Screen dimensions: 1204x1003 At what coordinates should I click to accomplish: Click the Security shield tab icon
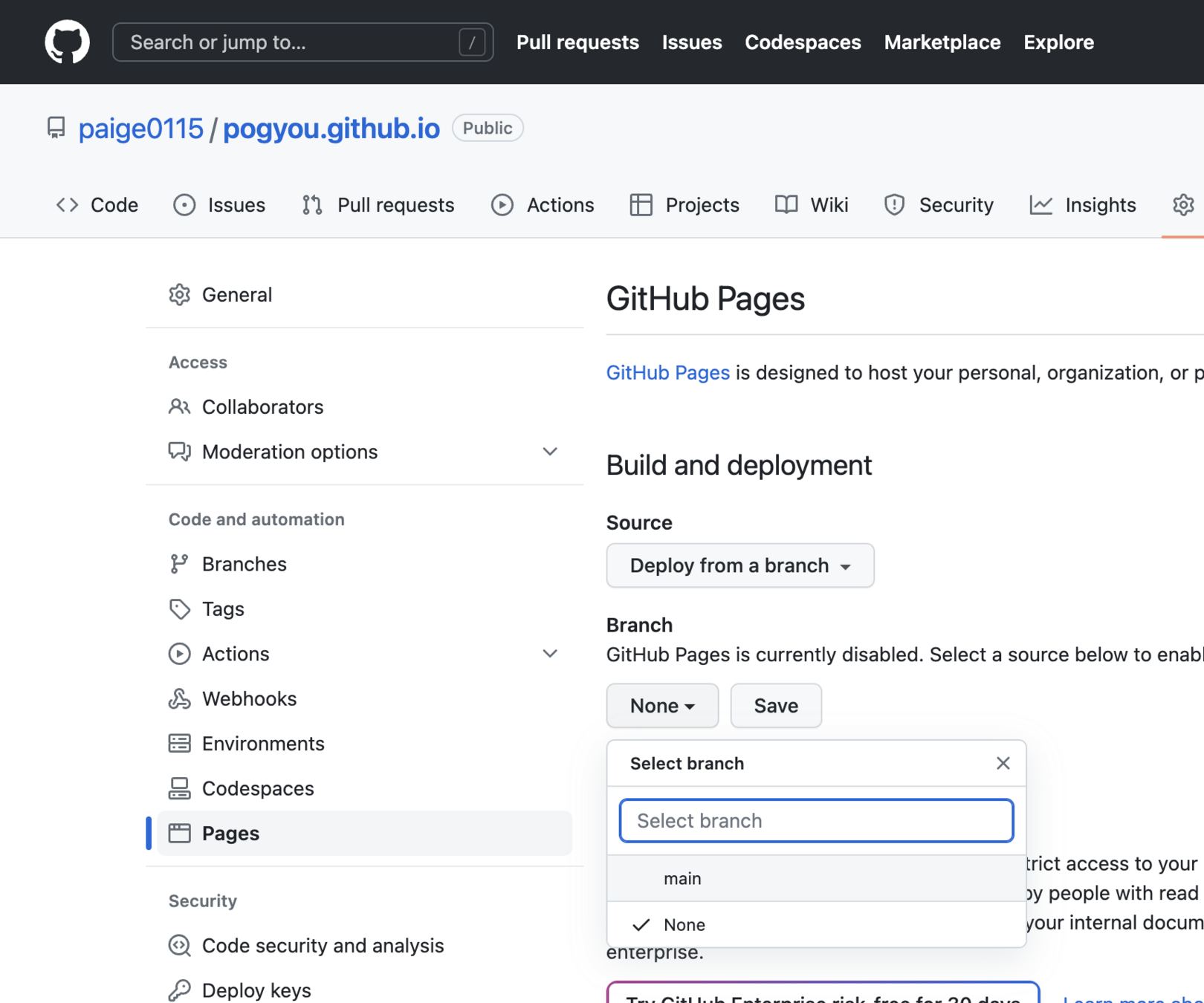[x=895, y=205]
